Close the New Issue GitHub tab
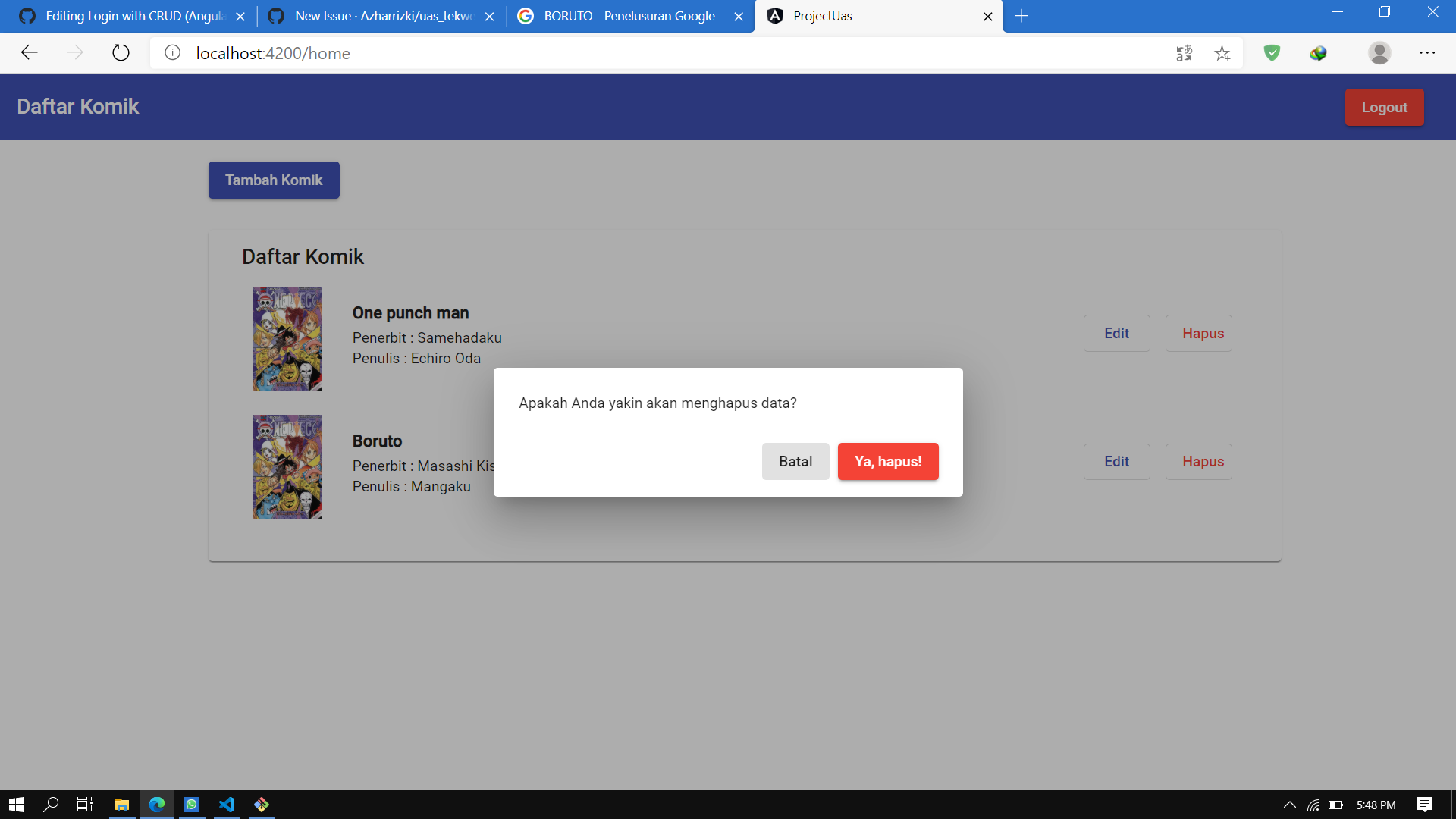This screenshot has width=1456, height=819. point(489,17)
